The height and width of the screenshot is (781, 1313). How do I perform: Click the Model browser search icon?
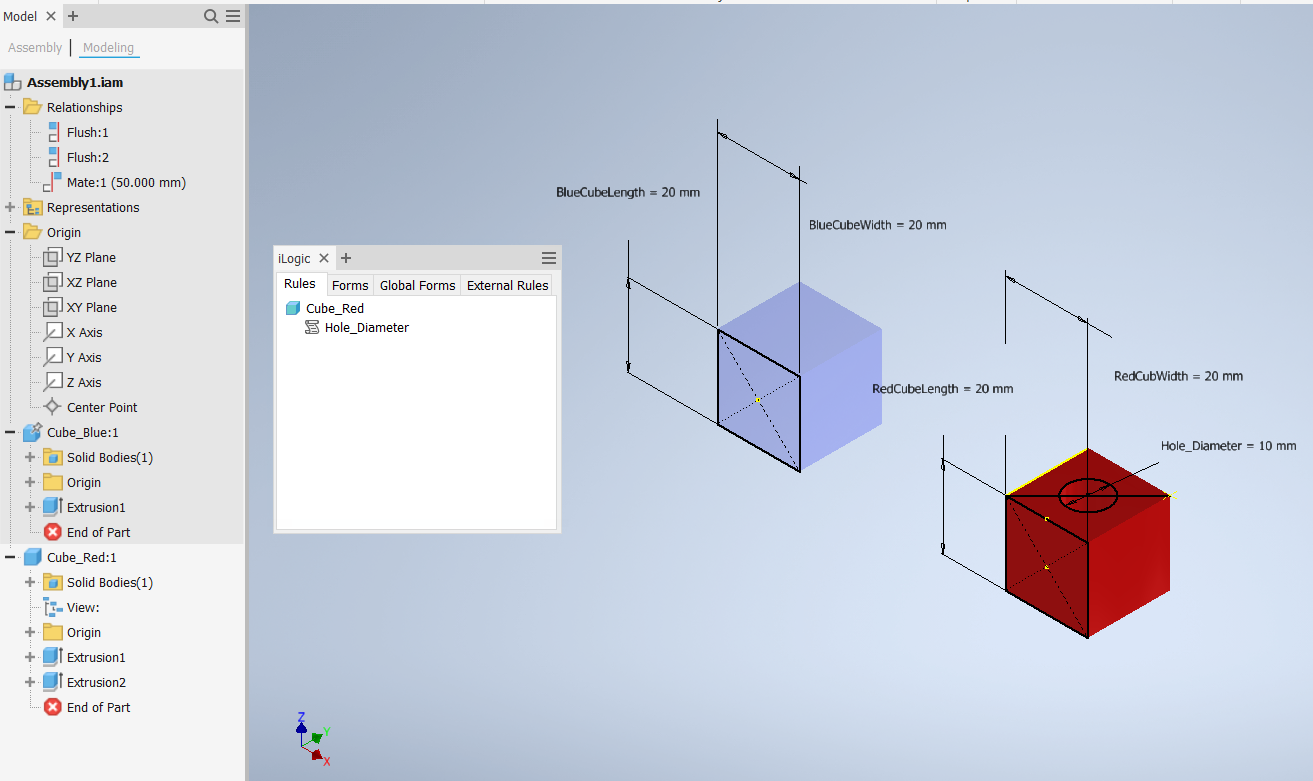(x=210, y=16)
